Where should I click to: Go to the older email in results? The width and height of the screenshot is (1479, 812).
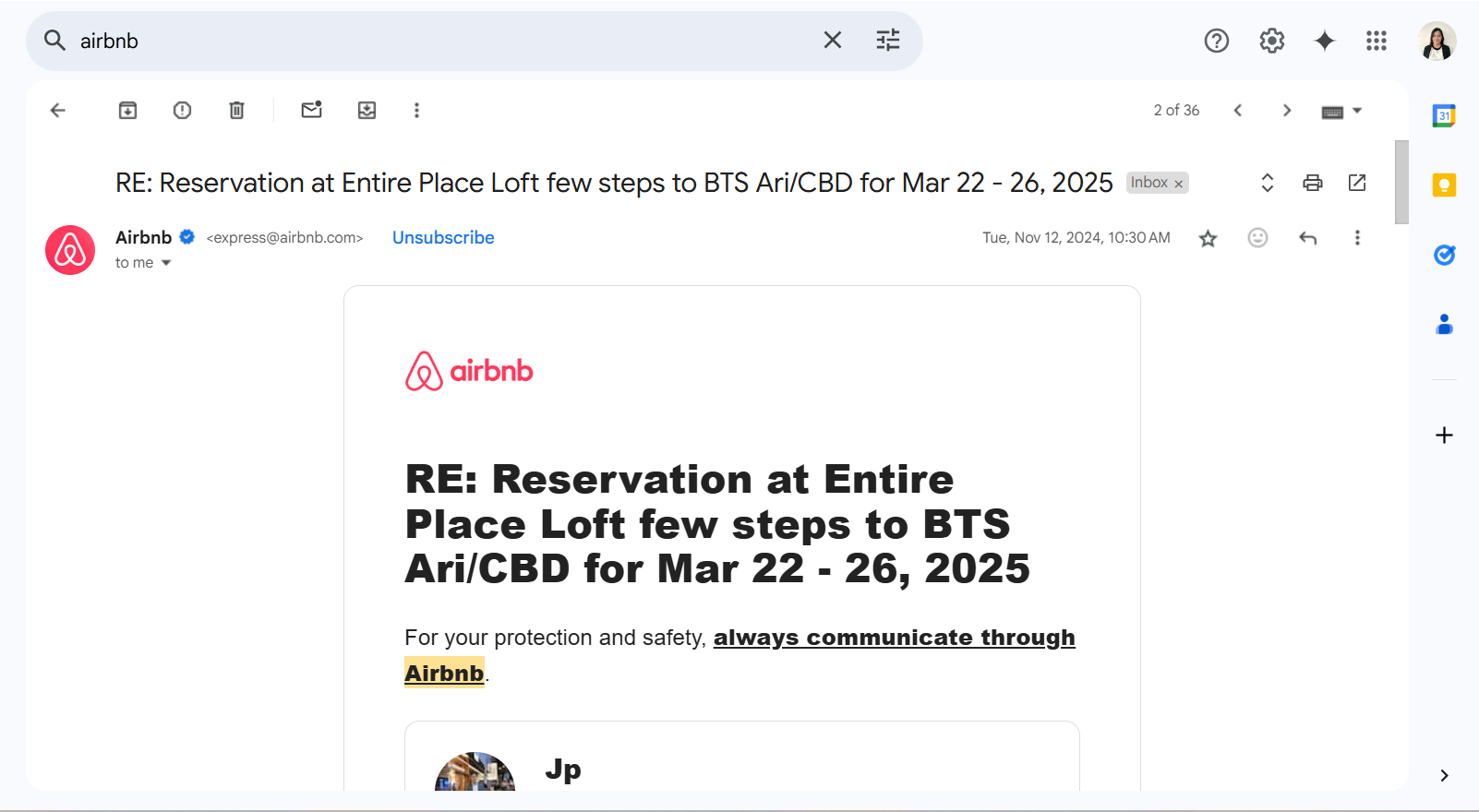(x=1286, y=111)
